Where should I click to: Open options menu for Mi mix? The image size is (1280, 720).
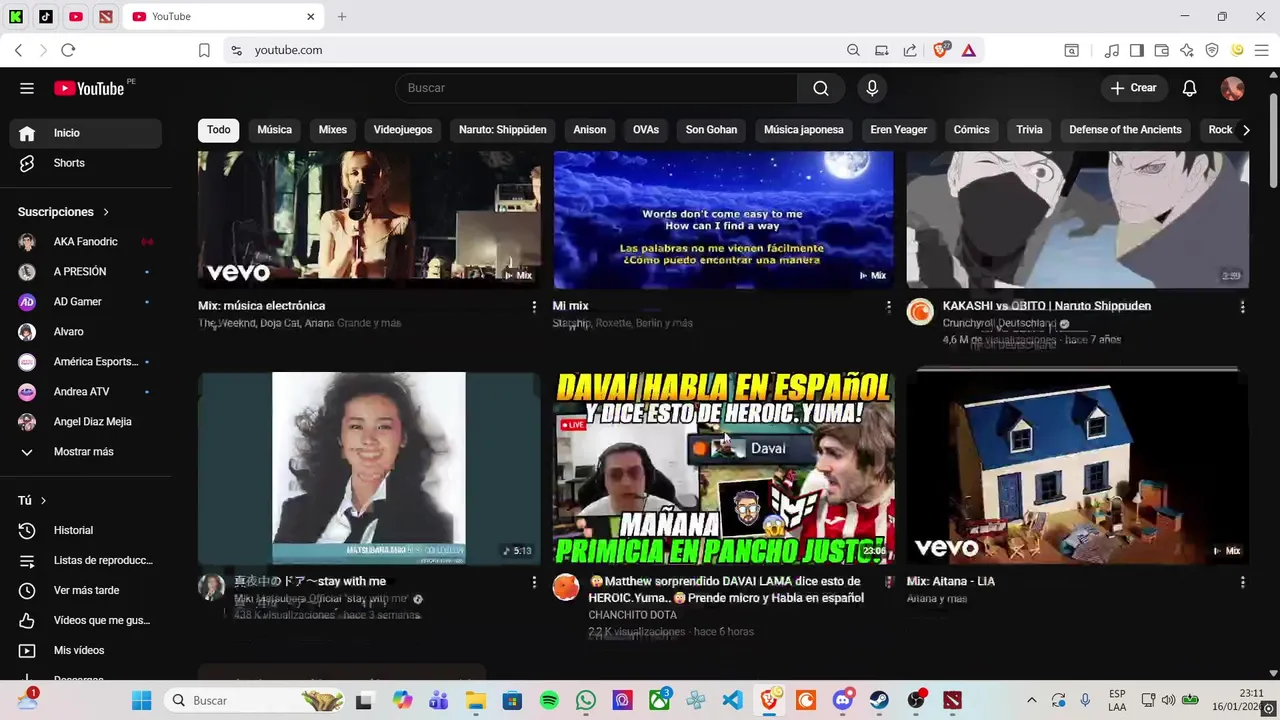coord(888,307)
